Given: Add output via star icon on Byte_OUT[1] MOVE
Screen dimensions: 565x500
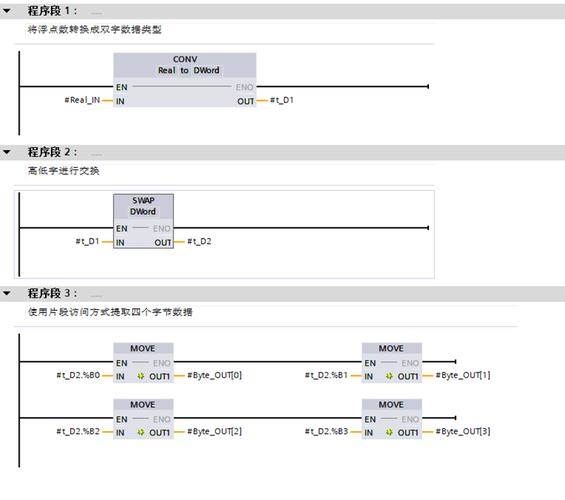Looking at the screenshot, I should [389, 376].
